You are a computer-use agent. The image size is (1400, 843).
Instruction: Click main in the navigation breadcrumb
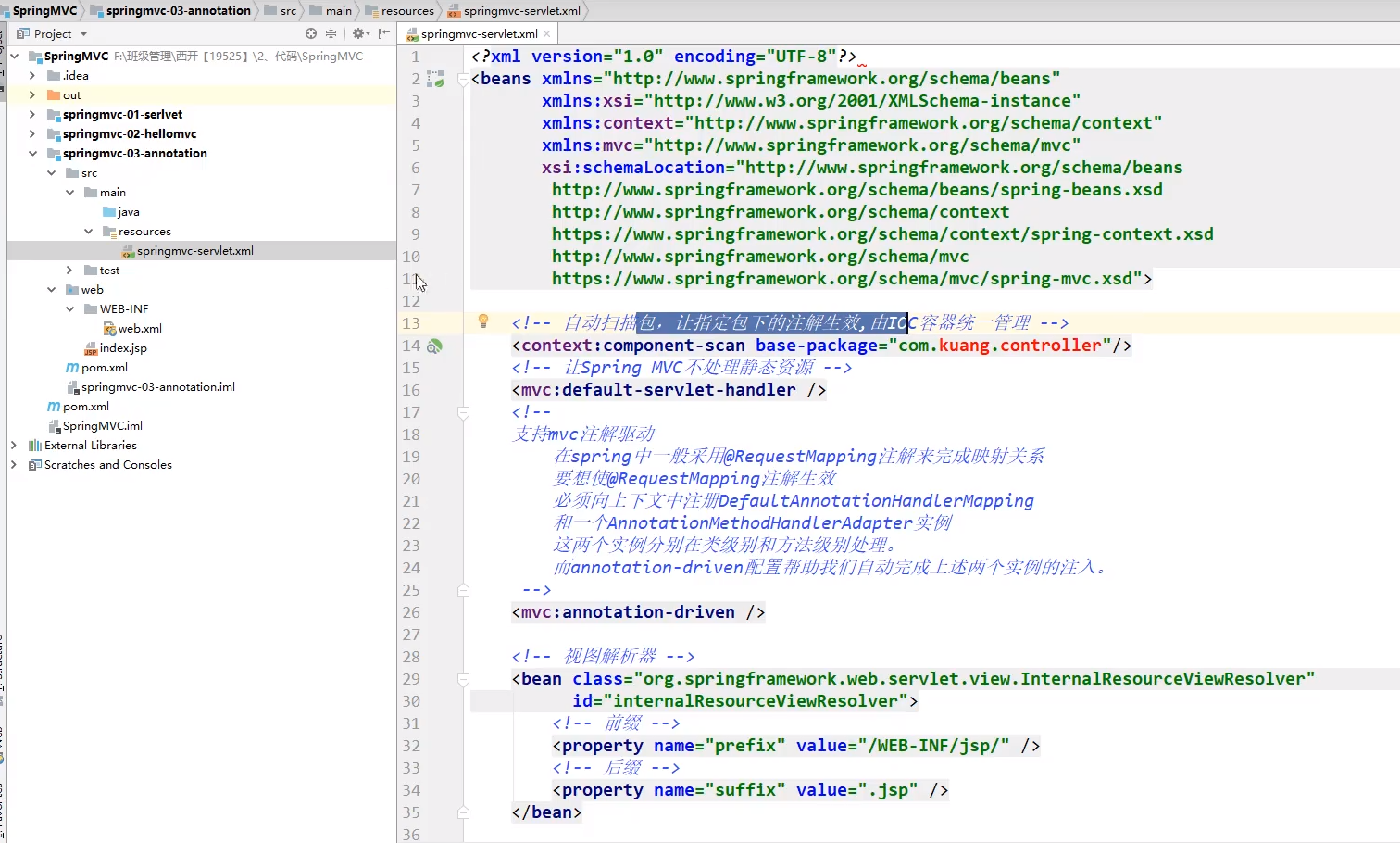point(339,11)
